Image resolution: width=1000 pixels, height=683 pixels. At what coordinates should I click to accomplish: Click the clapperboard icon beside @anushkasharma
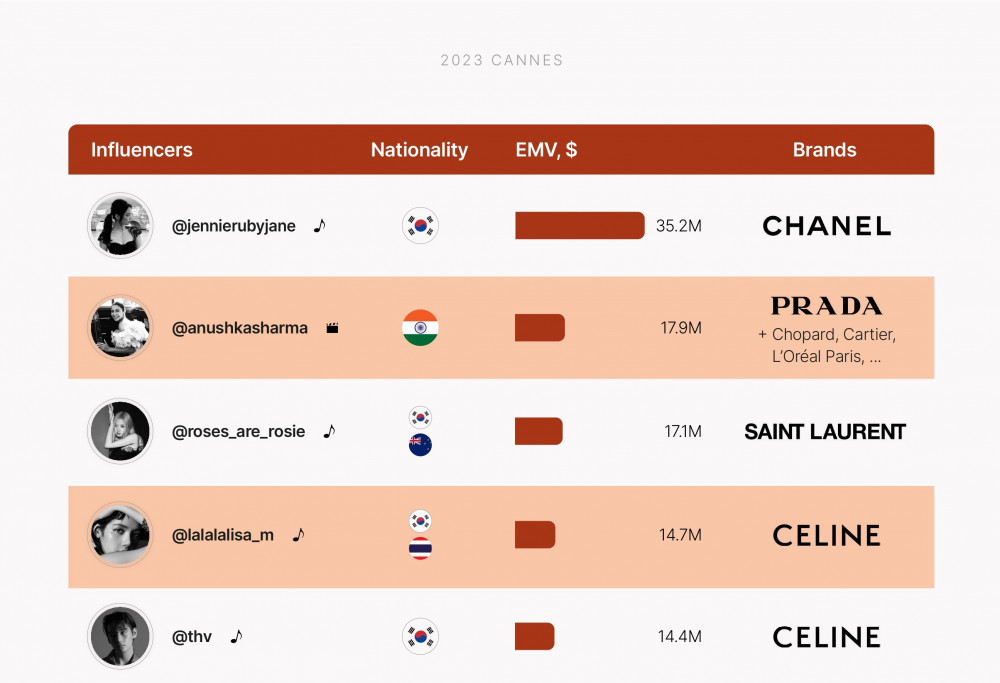332,328
